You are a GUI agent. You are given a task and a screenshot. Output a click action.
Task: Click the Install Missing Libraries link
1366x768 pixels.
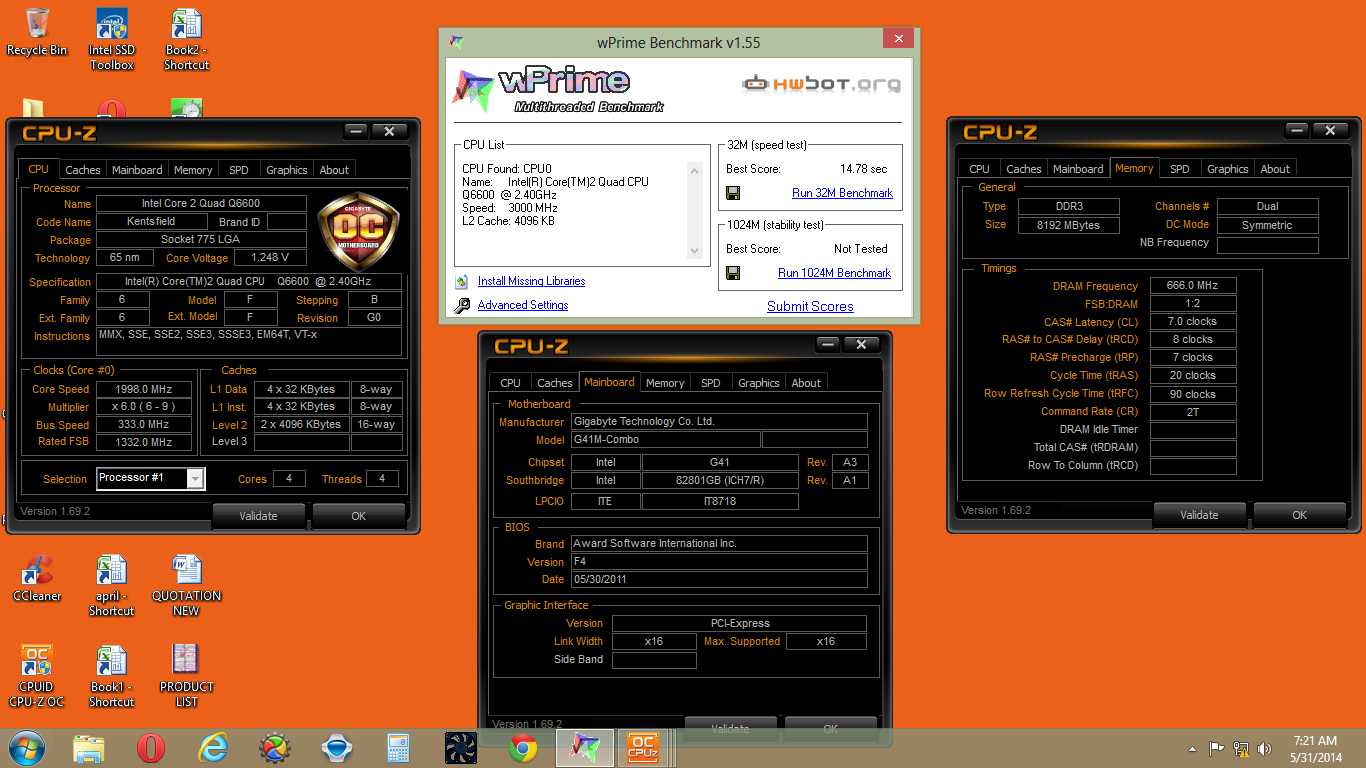pyautogui.click(x=531, y=282)
